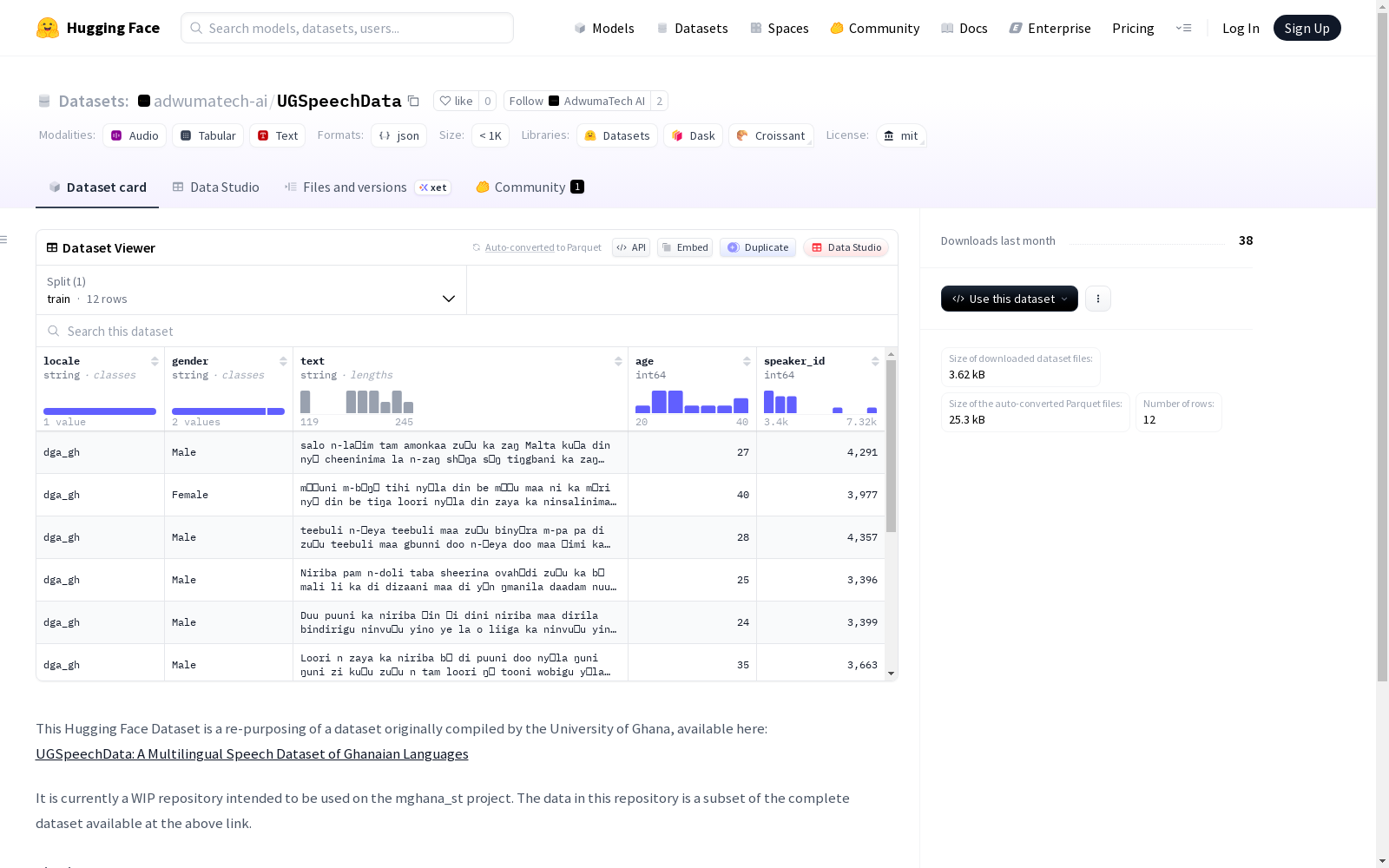Click the table scroll down arrow
Image resolution: width=1389 pixels, height=868 pixels.
(891, 674)
